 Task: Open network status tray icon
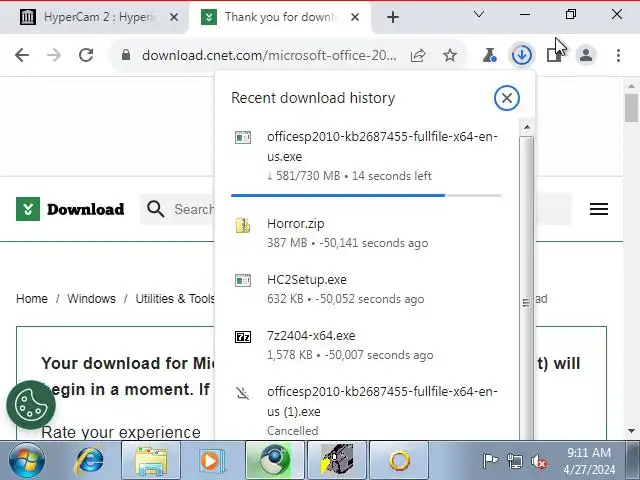(x=514, y=461)
